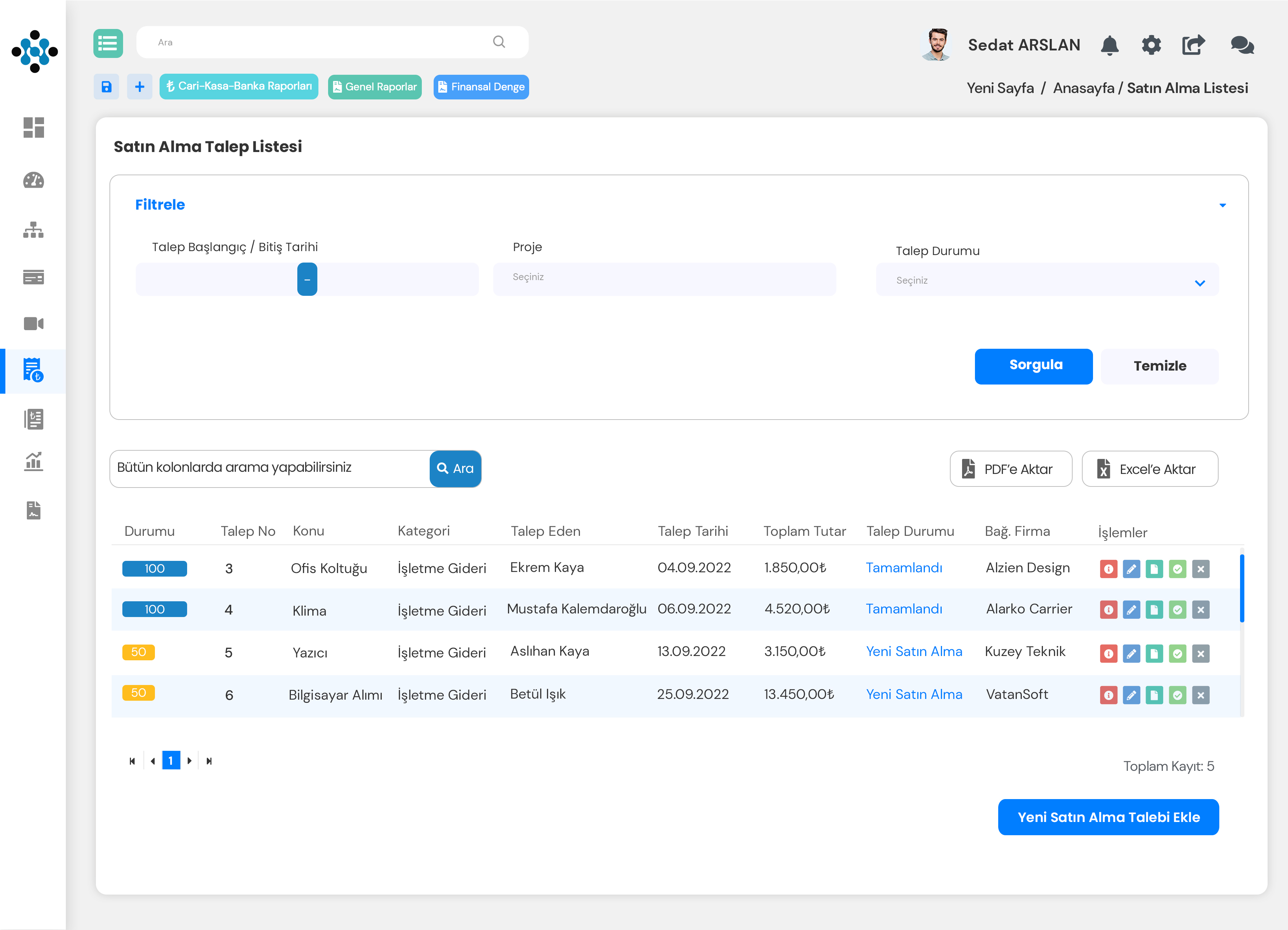Open the organization chart sidebar icon
Screen dimensions: 1288x930
[34, 230]
